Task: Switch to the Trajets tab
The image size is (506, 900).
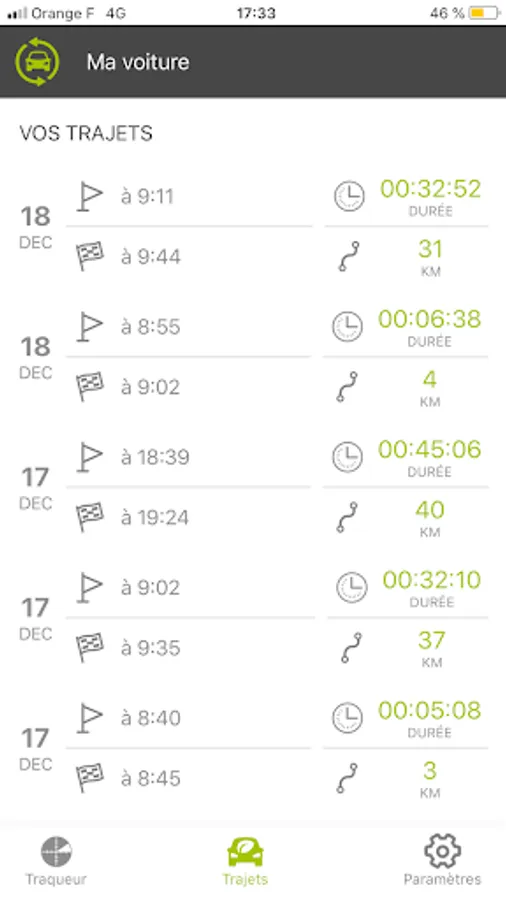Action: click(x=246, y=860)
